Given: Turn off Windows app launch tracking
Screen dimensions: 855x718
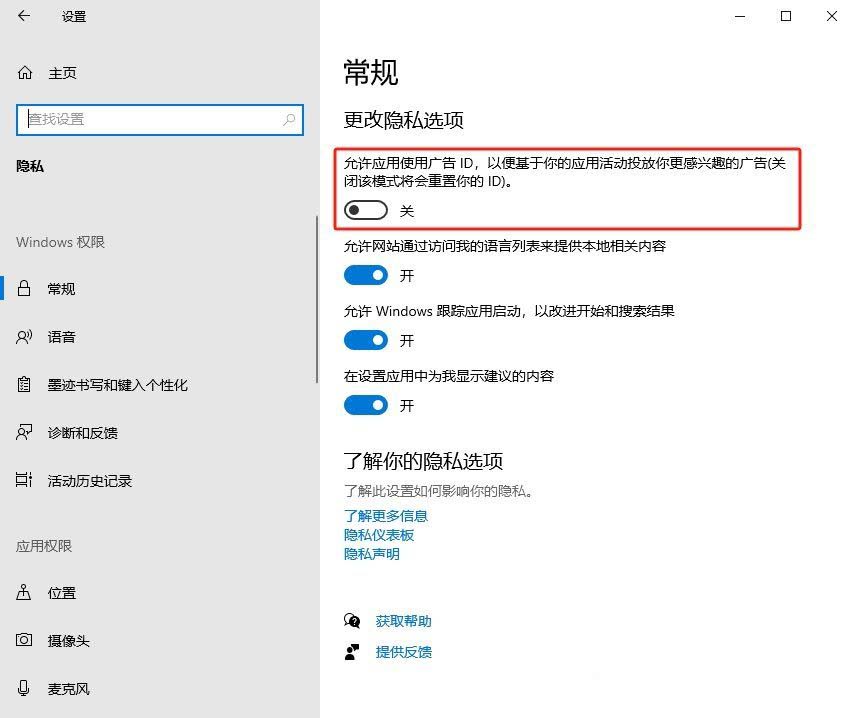Looking at the screenshot, I should 365,340.
